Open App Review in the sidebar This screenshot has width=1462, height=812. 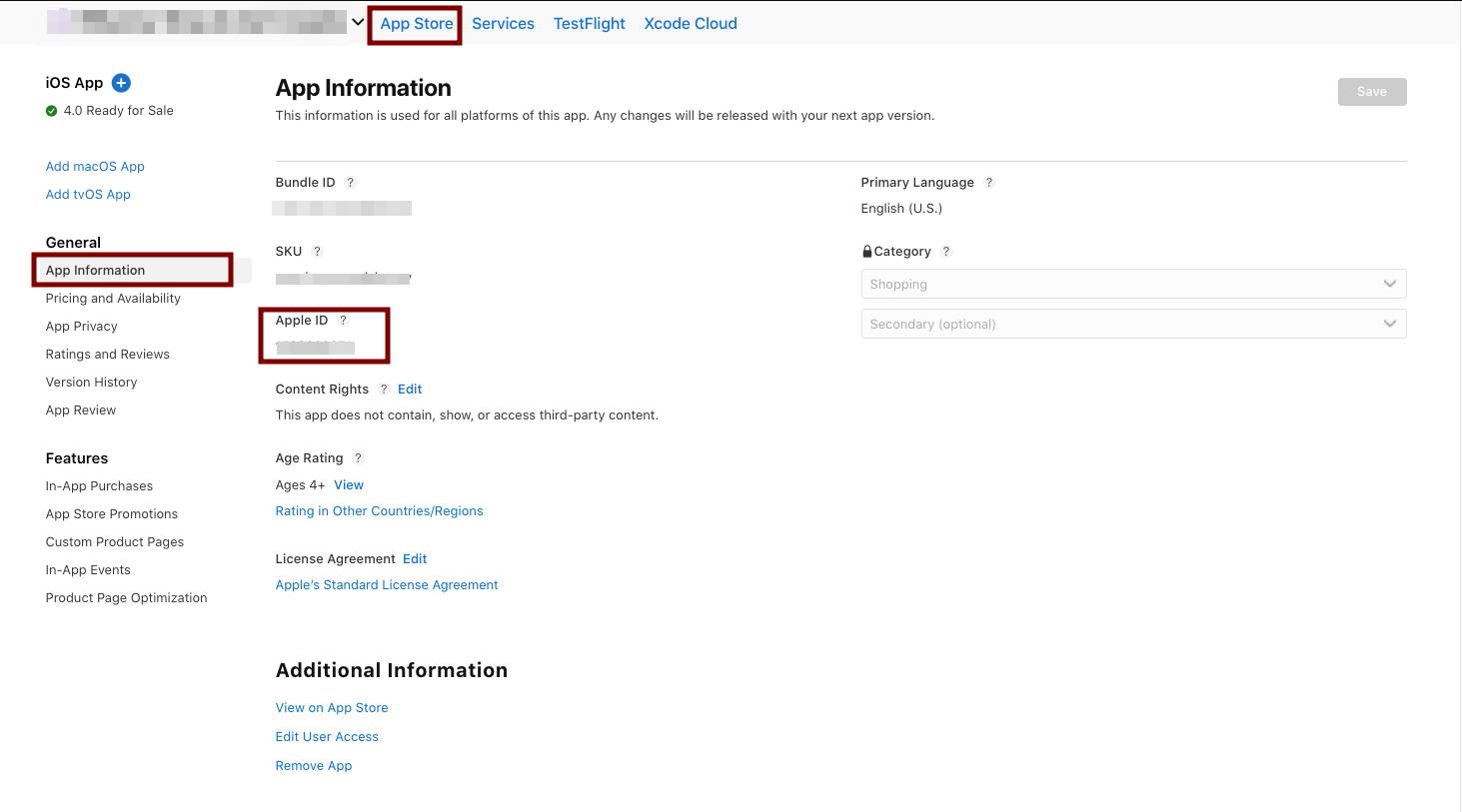coord(81,410)
